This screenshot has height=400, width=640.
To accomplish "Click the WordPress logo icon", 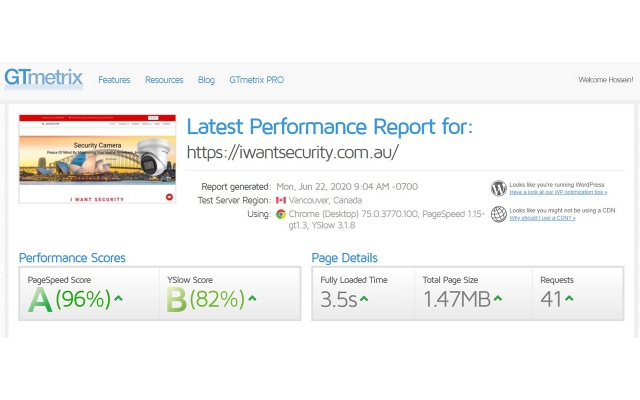I will point(498,188).
